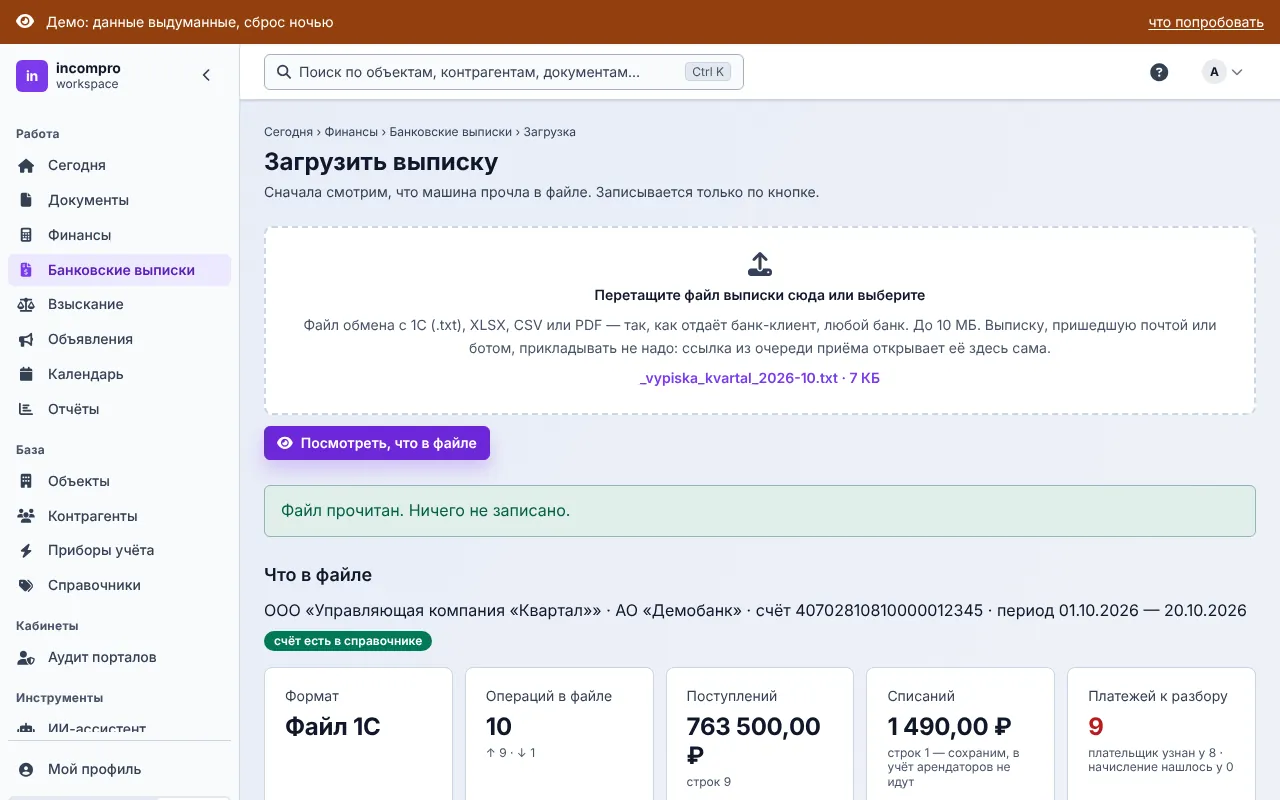This screenshot has height=800, width=1280.
Task: Click the Платежей к разбору value 9
Action: pos(1096,727)
